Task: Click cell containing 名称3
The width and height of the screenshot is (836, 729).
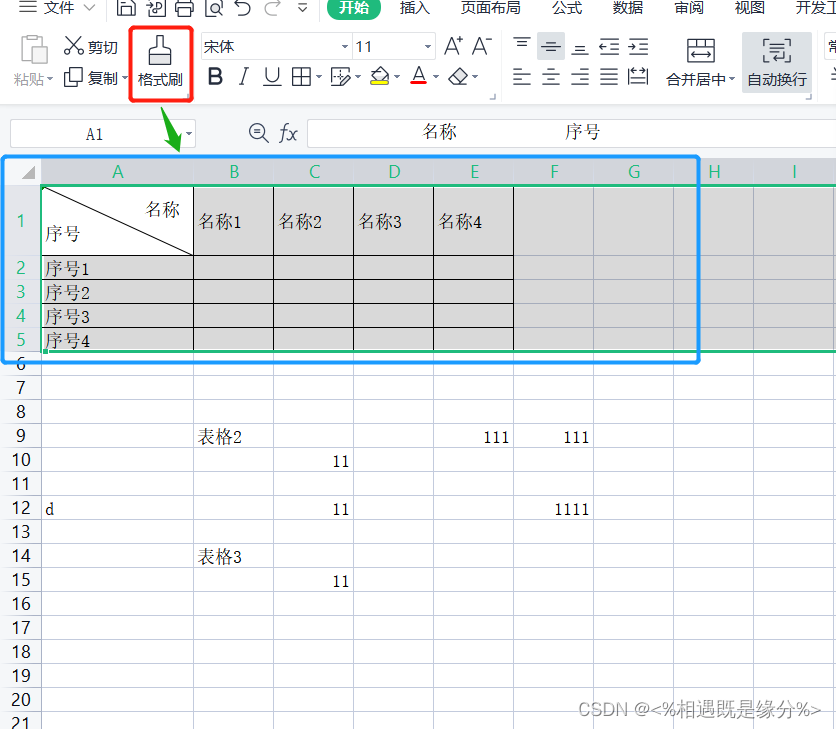Action: click(393, 221)
